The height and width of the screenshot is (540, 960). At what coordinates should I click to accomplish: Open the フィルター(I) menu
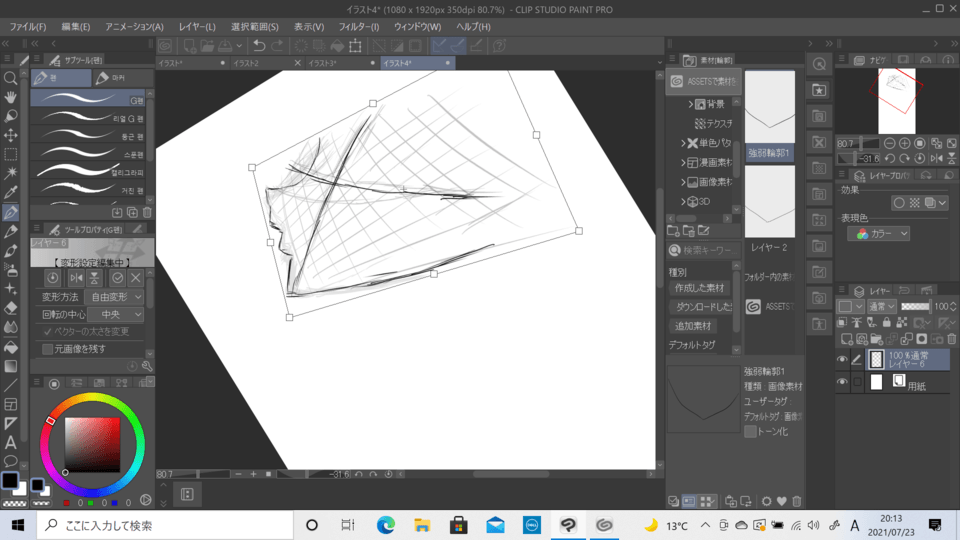[x=359, y=27]
